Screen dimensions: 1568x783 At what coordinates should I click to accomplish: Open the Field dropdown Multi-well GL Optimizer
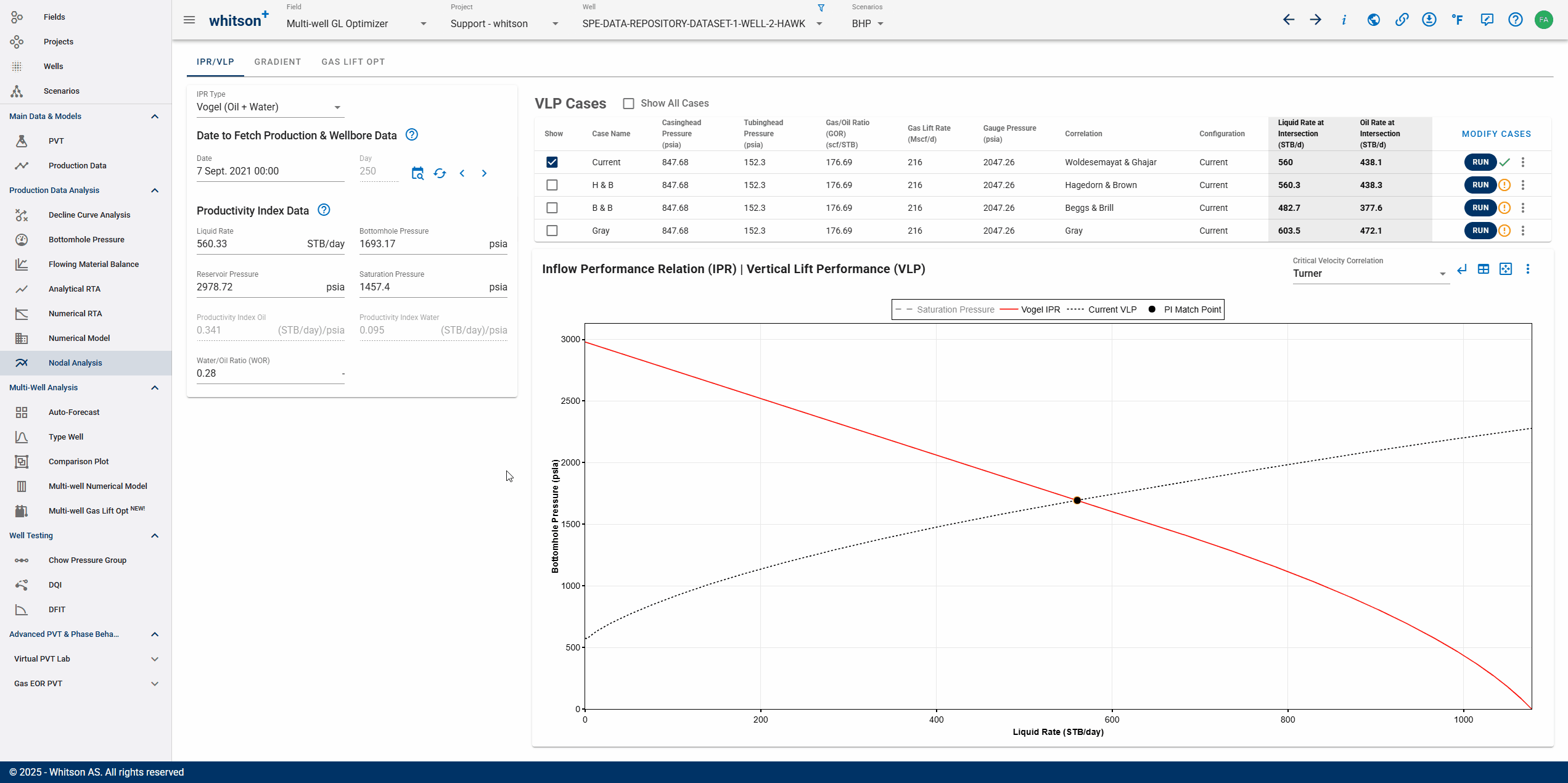click(x=356, y=23)
